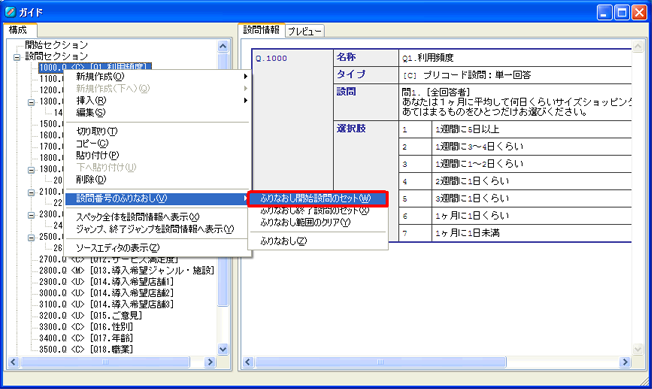
Task: Maximize the ガイド window
Action: click(x=622, y=12)
